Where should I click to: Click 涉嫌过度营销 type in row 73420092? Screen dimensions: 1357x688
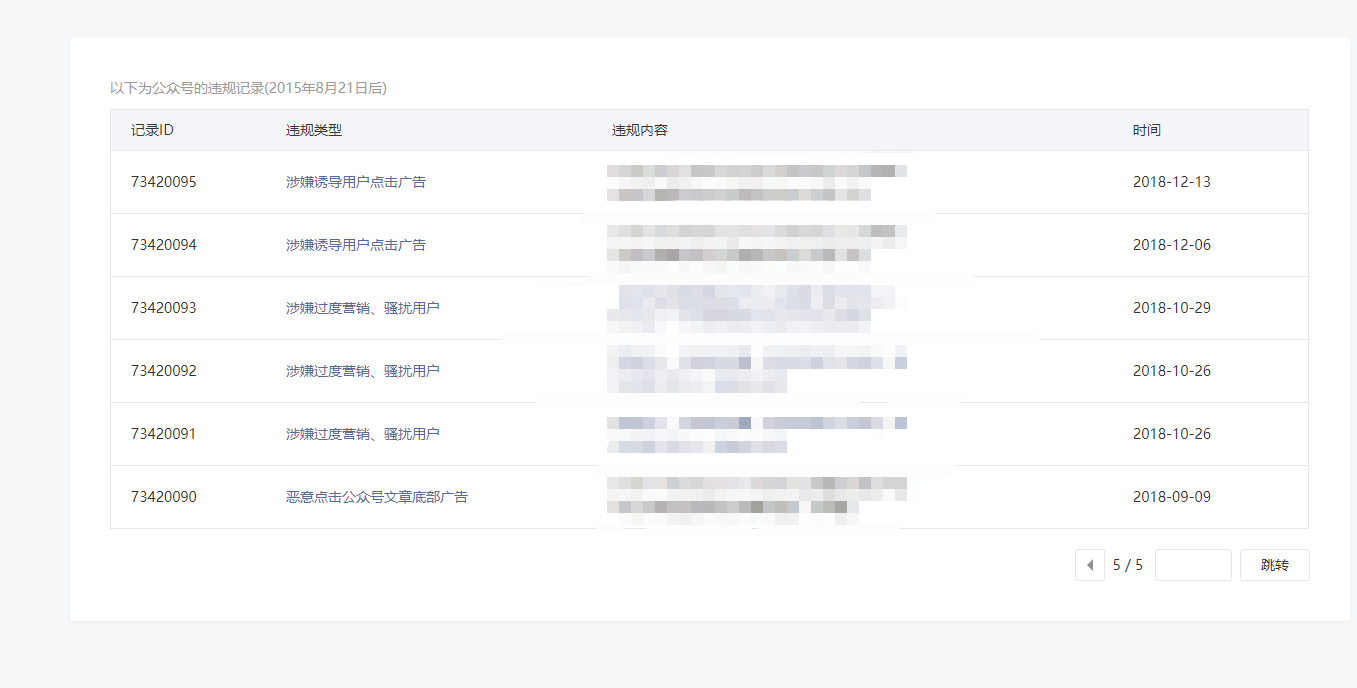363,371
